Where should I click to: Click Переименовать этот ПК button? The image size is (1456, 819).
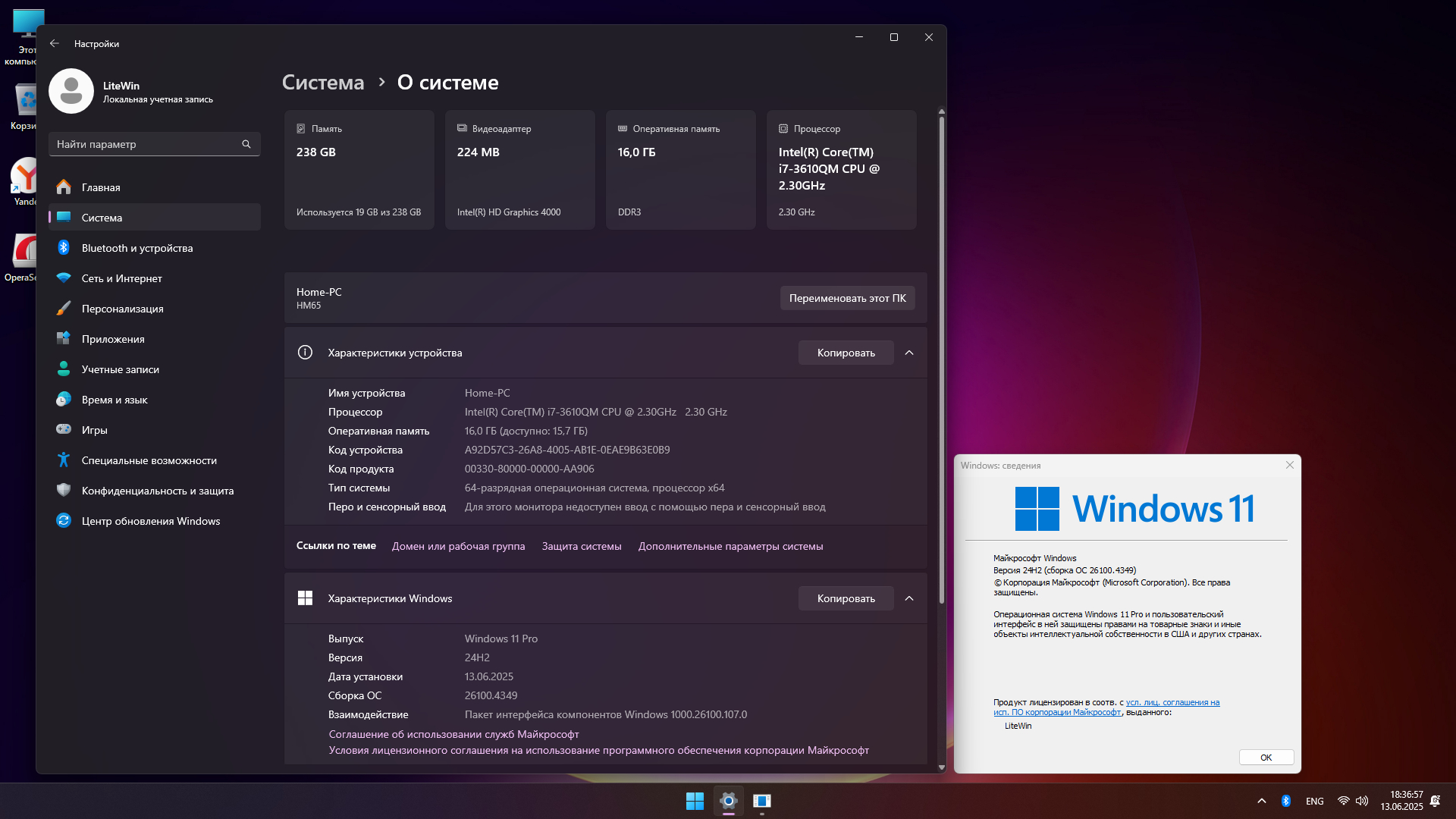click(847, 298)
